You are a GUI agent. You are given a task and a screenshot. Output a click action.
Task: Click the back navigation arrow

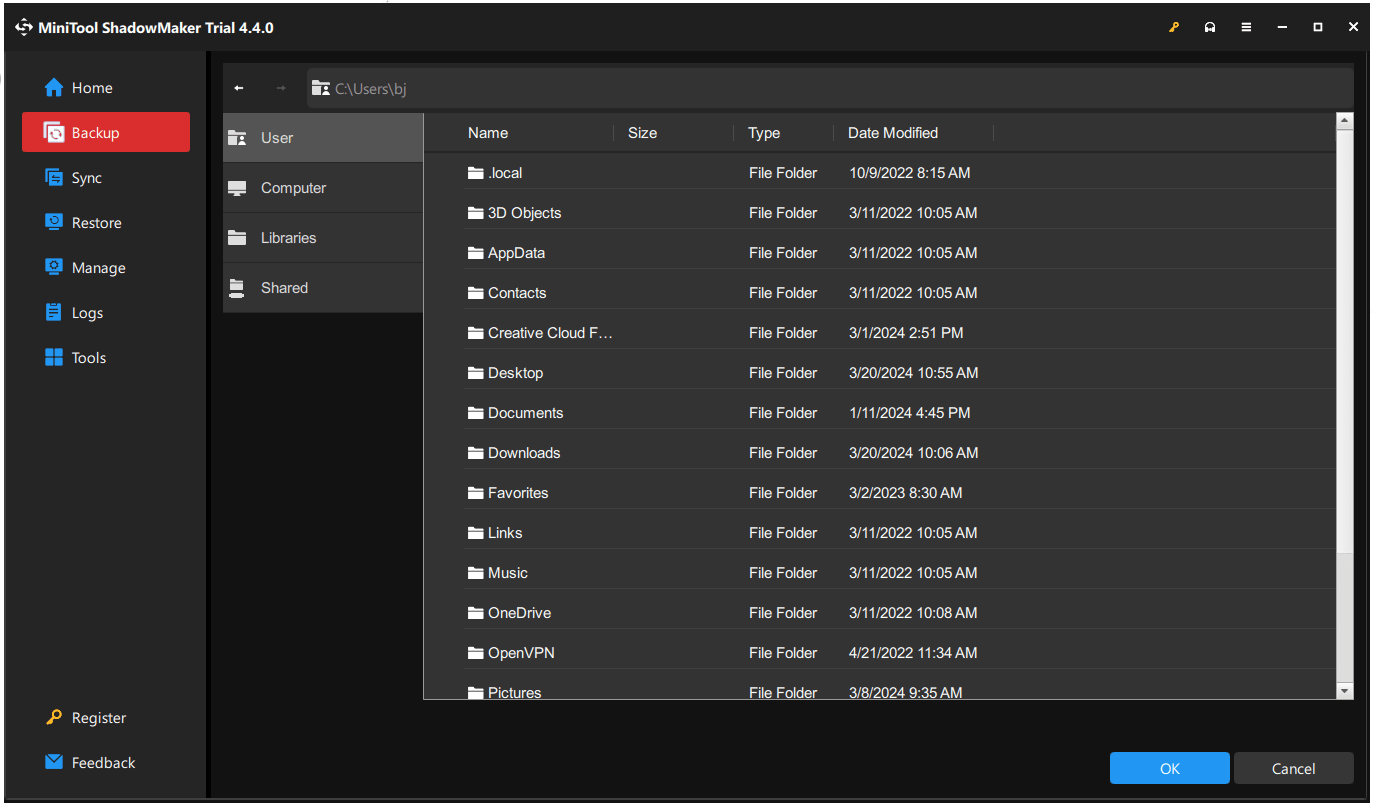[x=239, y=88]
